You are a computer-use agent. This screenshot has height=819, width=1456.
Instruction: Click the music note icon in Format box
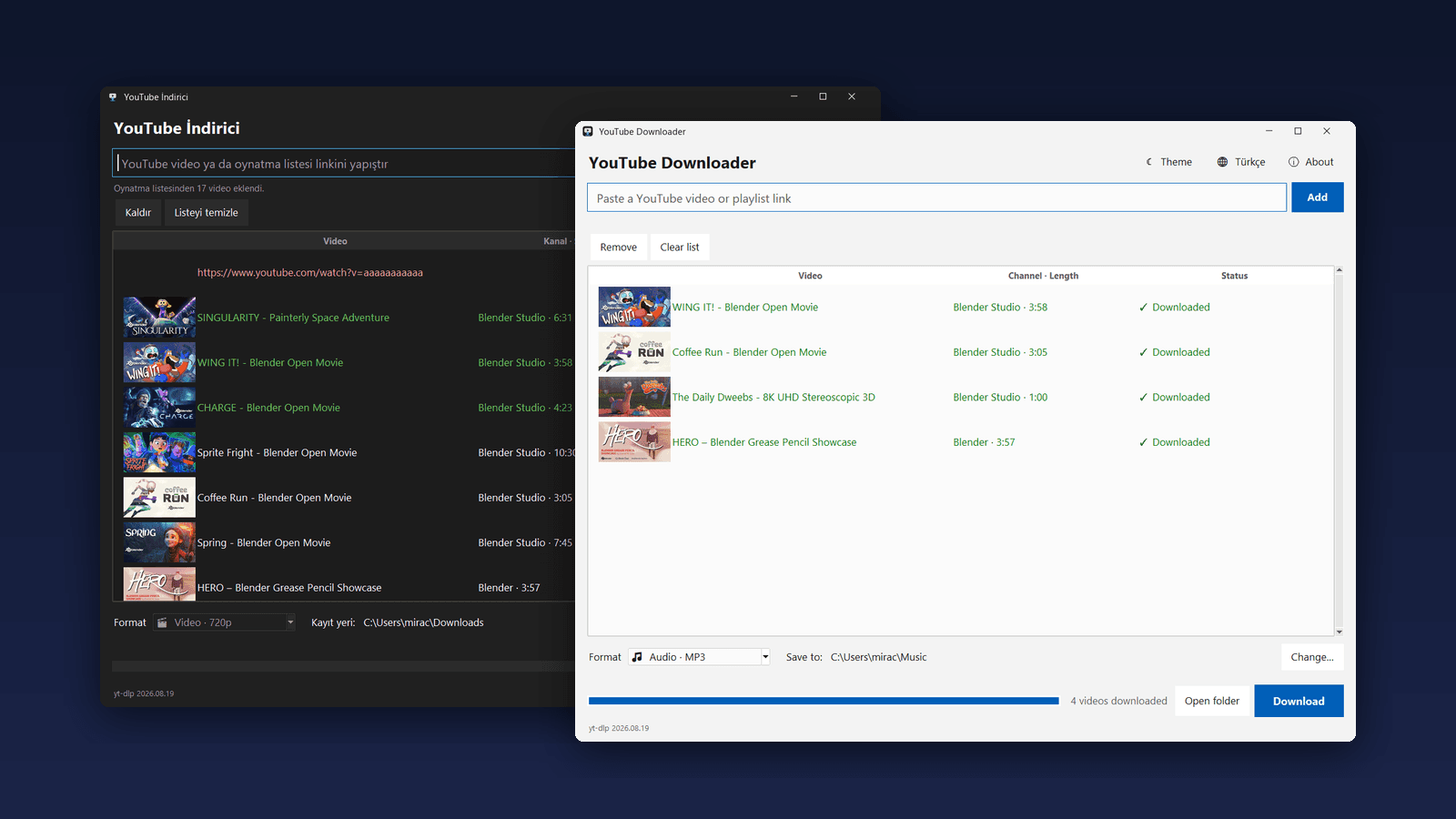[x=637, y=657]
